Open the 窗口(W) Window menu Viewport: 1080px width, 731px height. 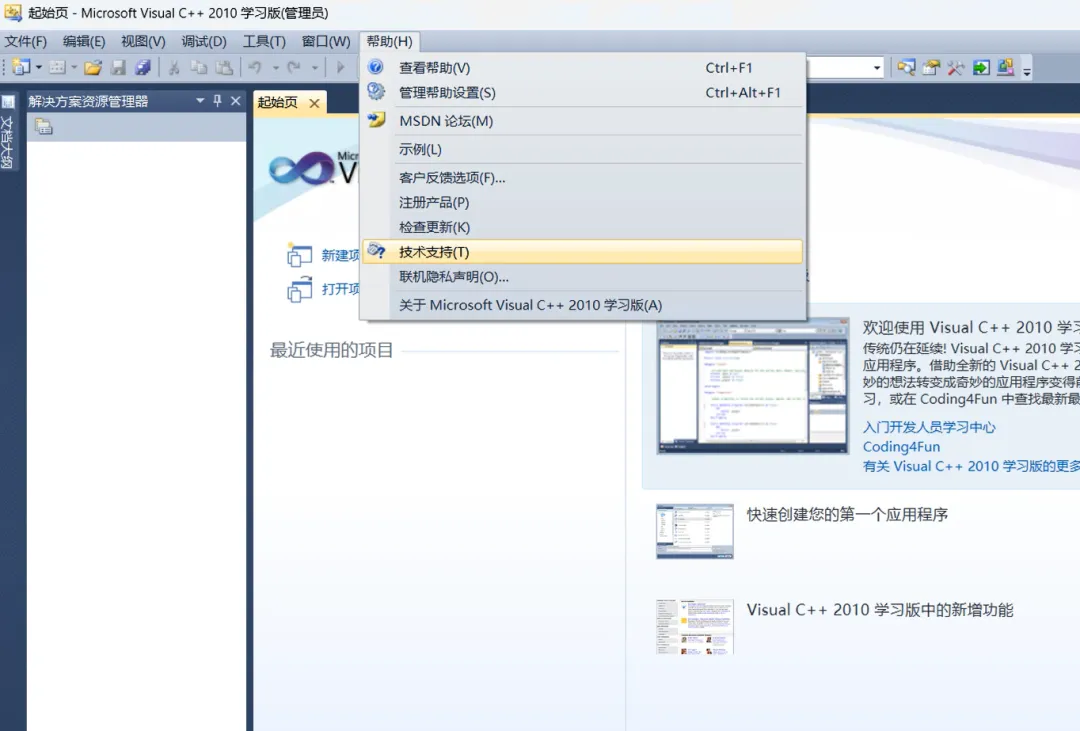326,41
